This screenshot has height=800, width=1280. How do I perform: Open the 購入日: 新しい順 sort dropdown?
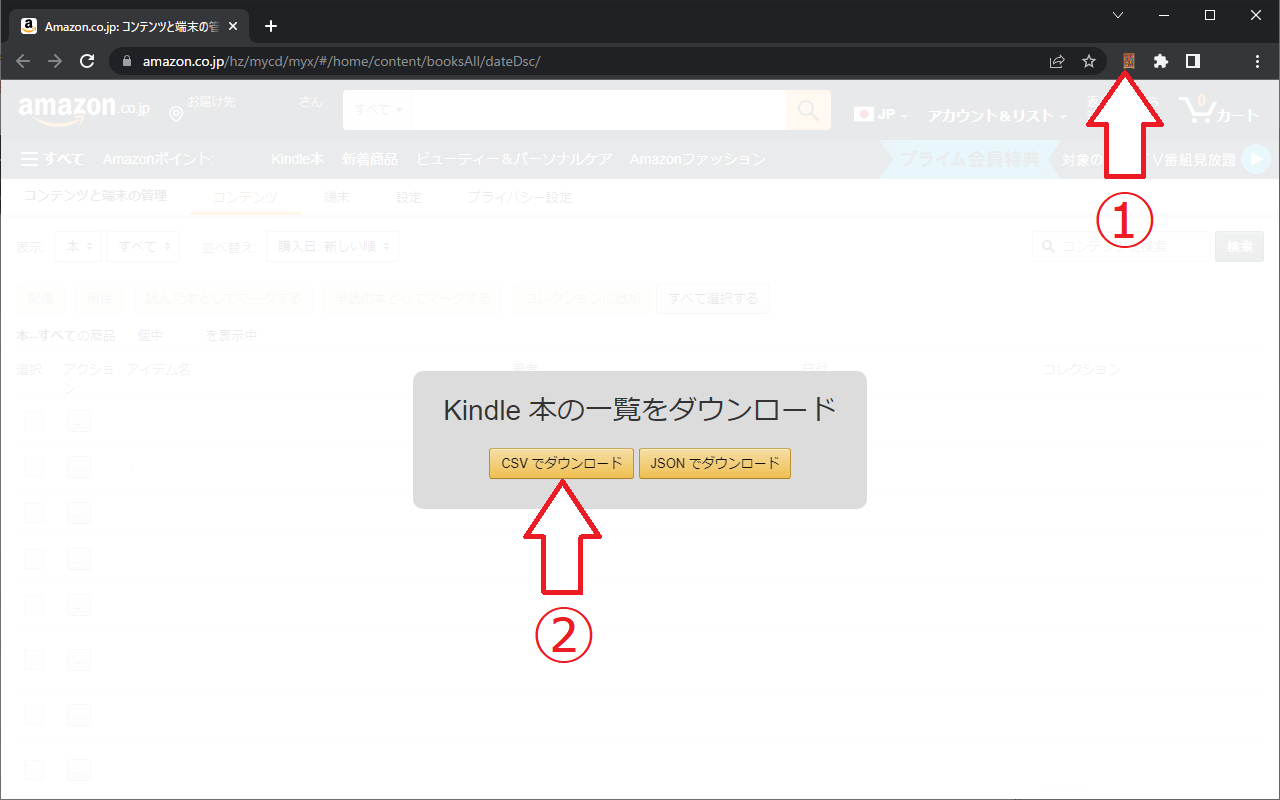332,246
